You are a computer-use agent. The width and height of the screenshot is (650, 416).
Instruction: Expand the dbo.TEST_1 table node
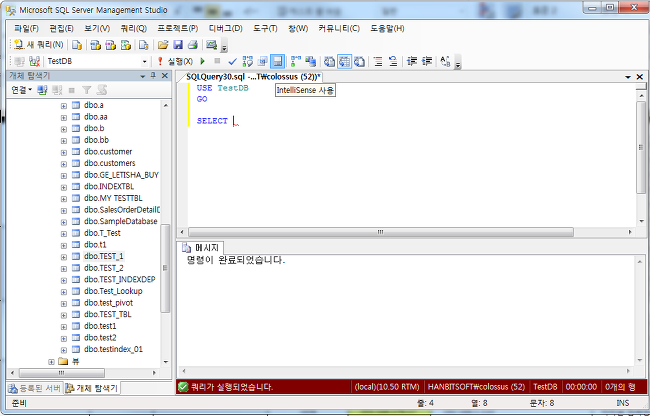tap(63, 257)
